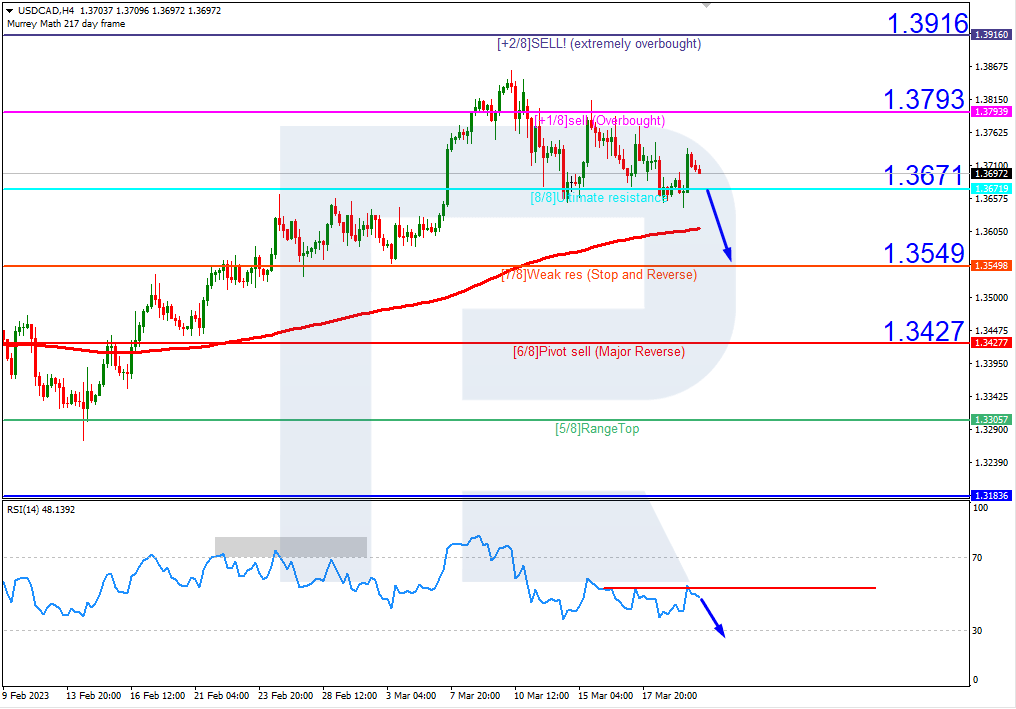Screen dimensions: 1016x709
Task: Click the large 1.3427 level value
Action: pos(924,331)
